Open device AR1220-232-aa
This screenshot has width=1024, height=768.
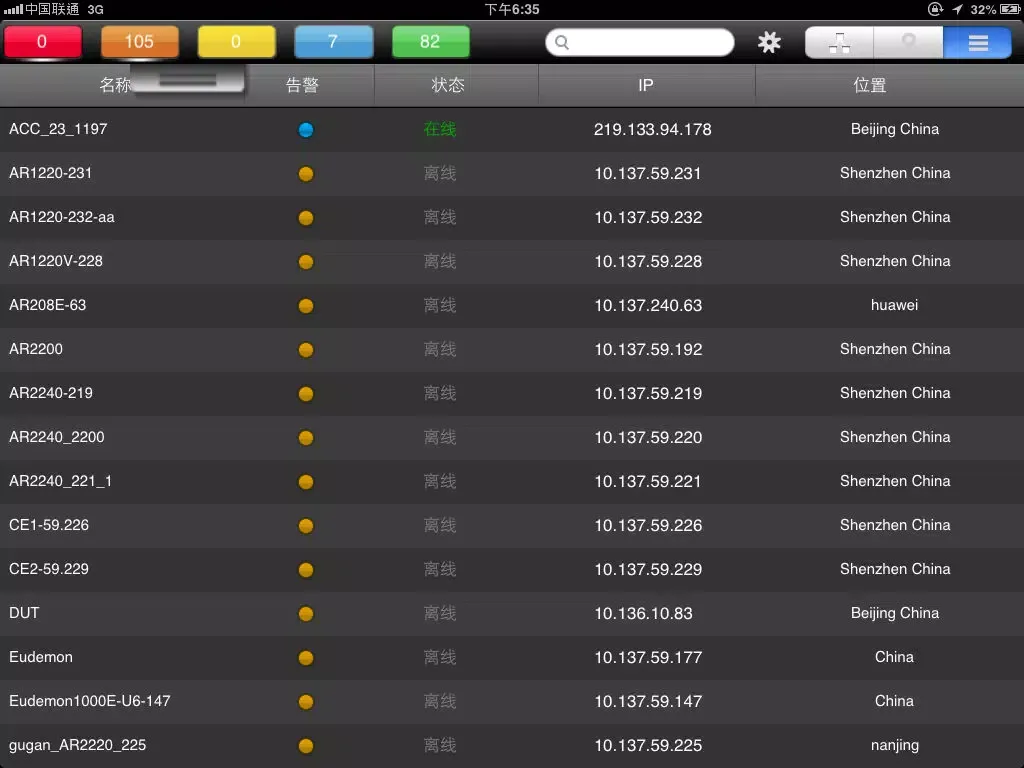pos(62,217)
